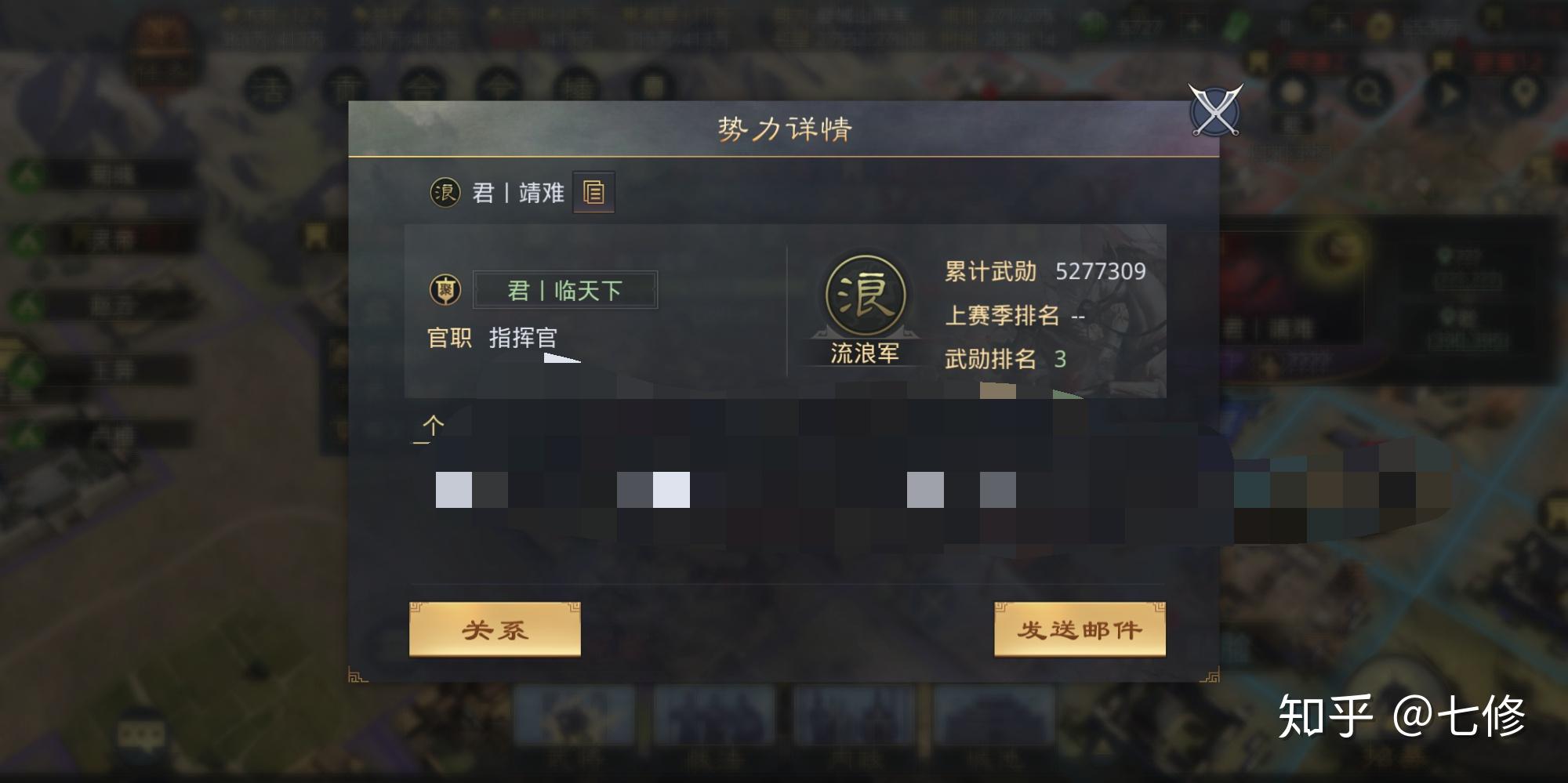Close the 势力详情 dialog with crossed swords
The height and width of the screenshot is (783, 1568).
(1215, 111)
